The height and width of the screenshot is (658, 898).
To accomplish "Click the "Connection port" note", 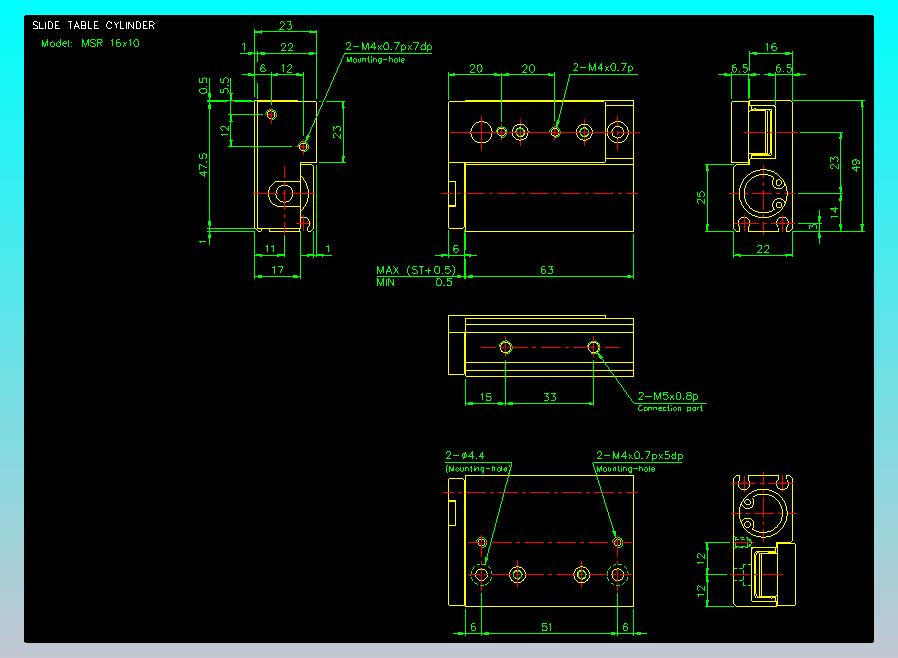I will pyautogui.click(x=670, y=408).
